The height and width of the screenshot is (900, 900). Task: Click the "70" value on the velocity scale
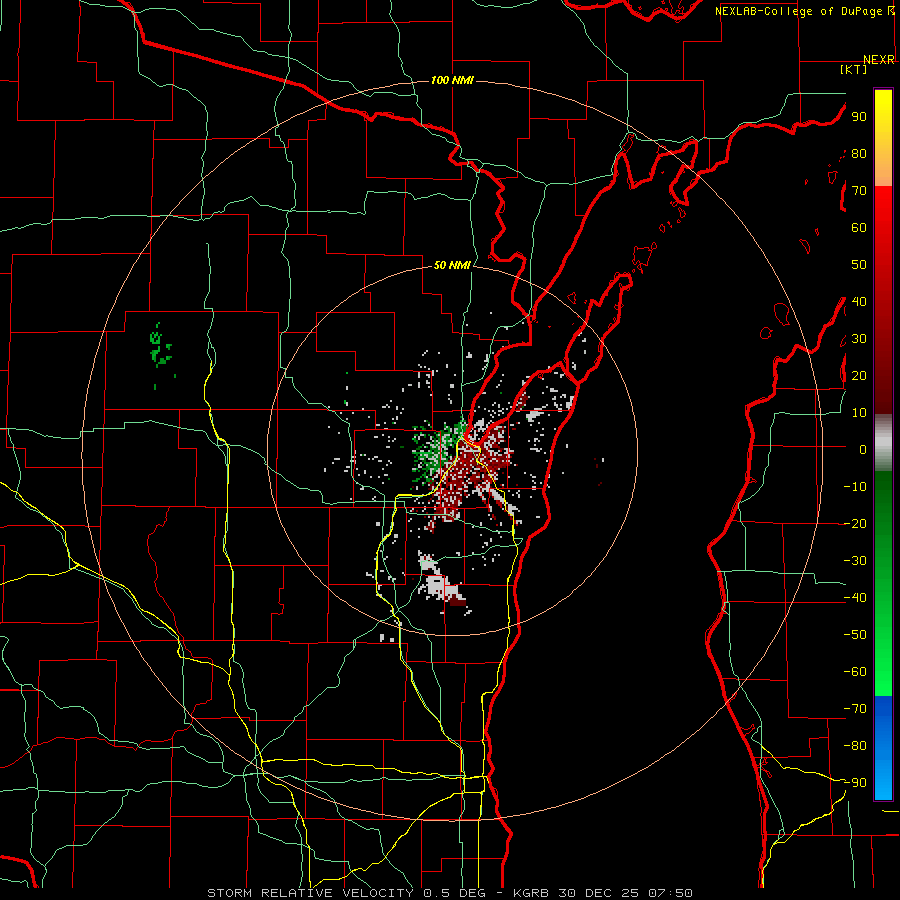pyautogui.click(x=859, y=191)
